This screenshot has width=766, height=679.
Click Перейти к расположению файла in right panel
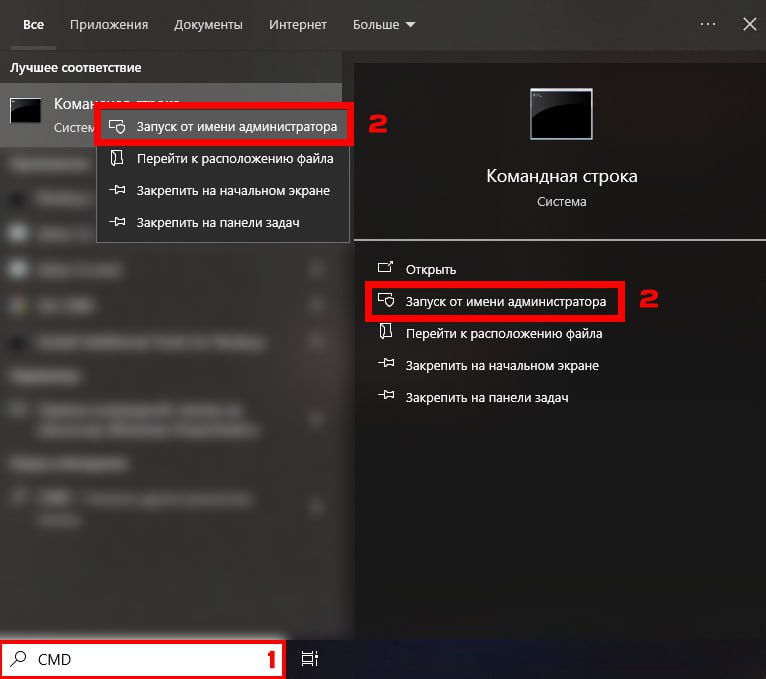[504, 333]
